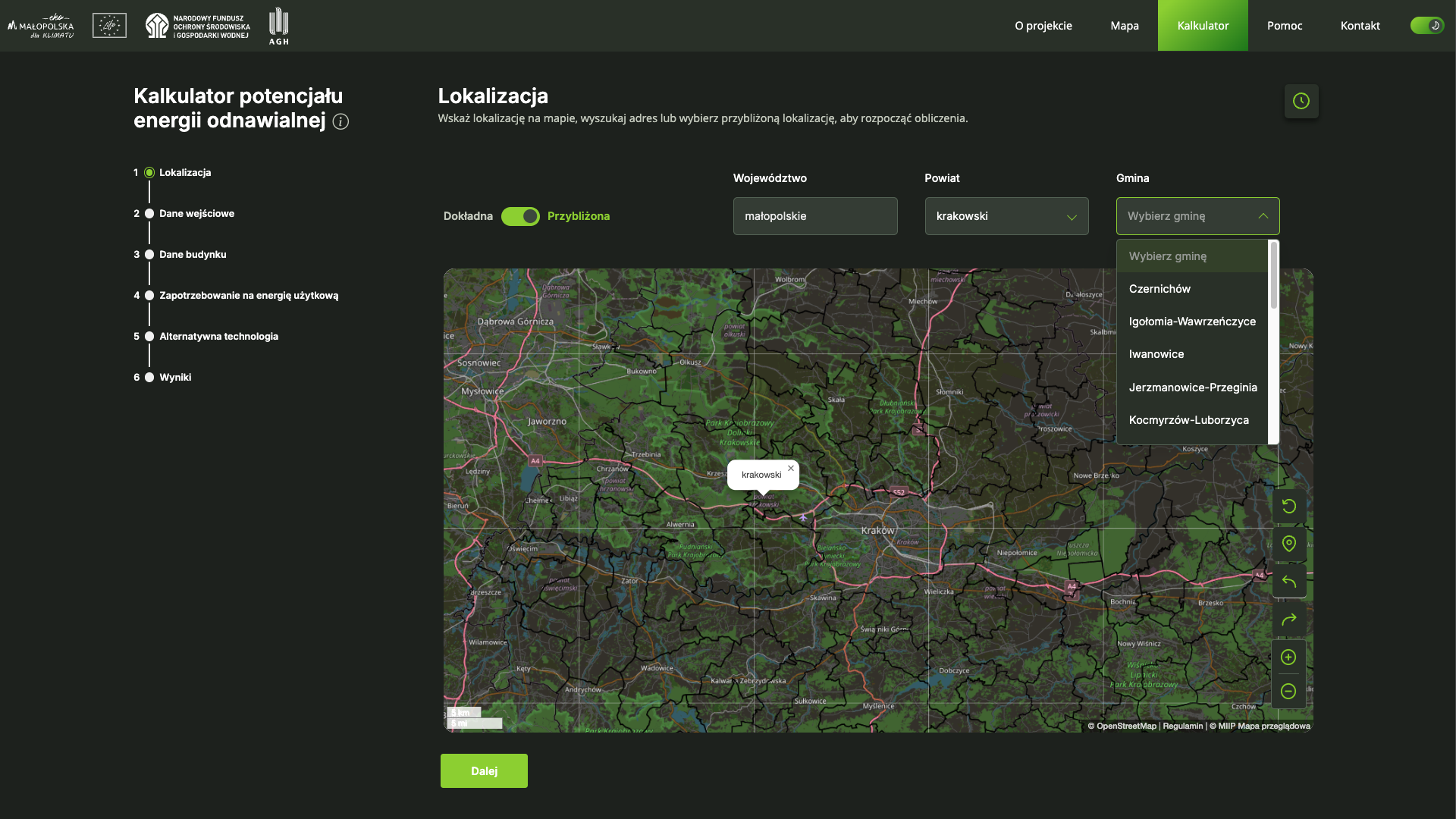Click the Małopolska dla Klimatu logo
This screenshot has height=819, width=1456.
coord(41,26)
